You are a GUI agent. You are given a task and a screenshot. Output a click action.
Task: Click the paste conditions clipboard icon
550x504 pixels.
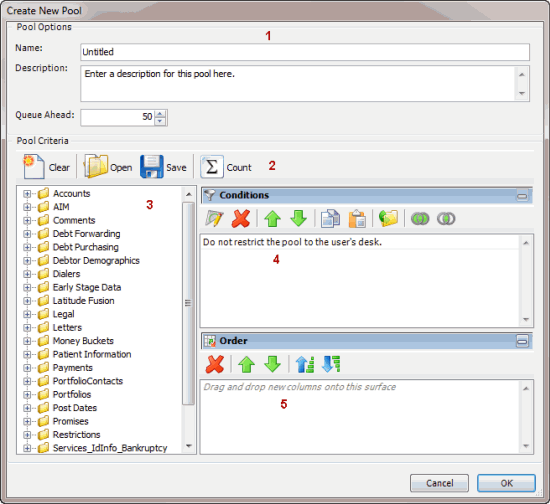[357, 219]
